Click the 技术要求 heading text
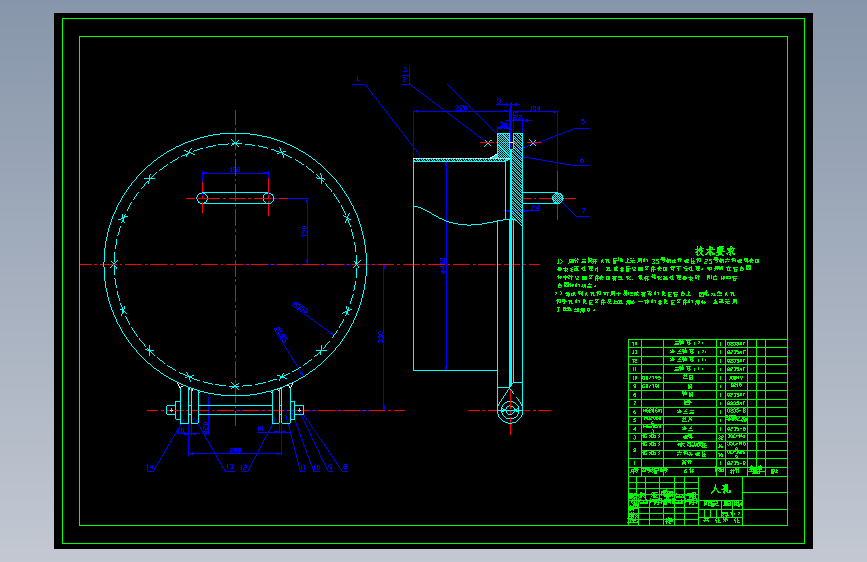 pos(715,251)
